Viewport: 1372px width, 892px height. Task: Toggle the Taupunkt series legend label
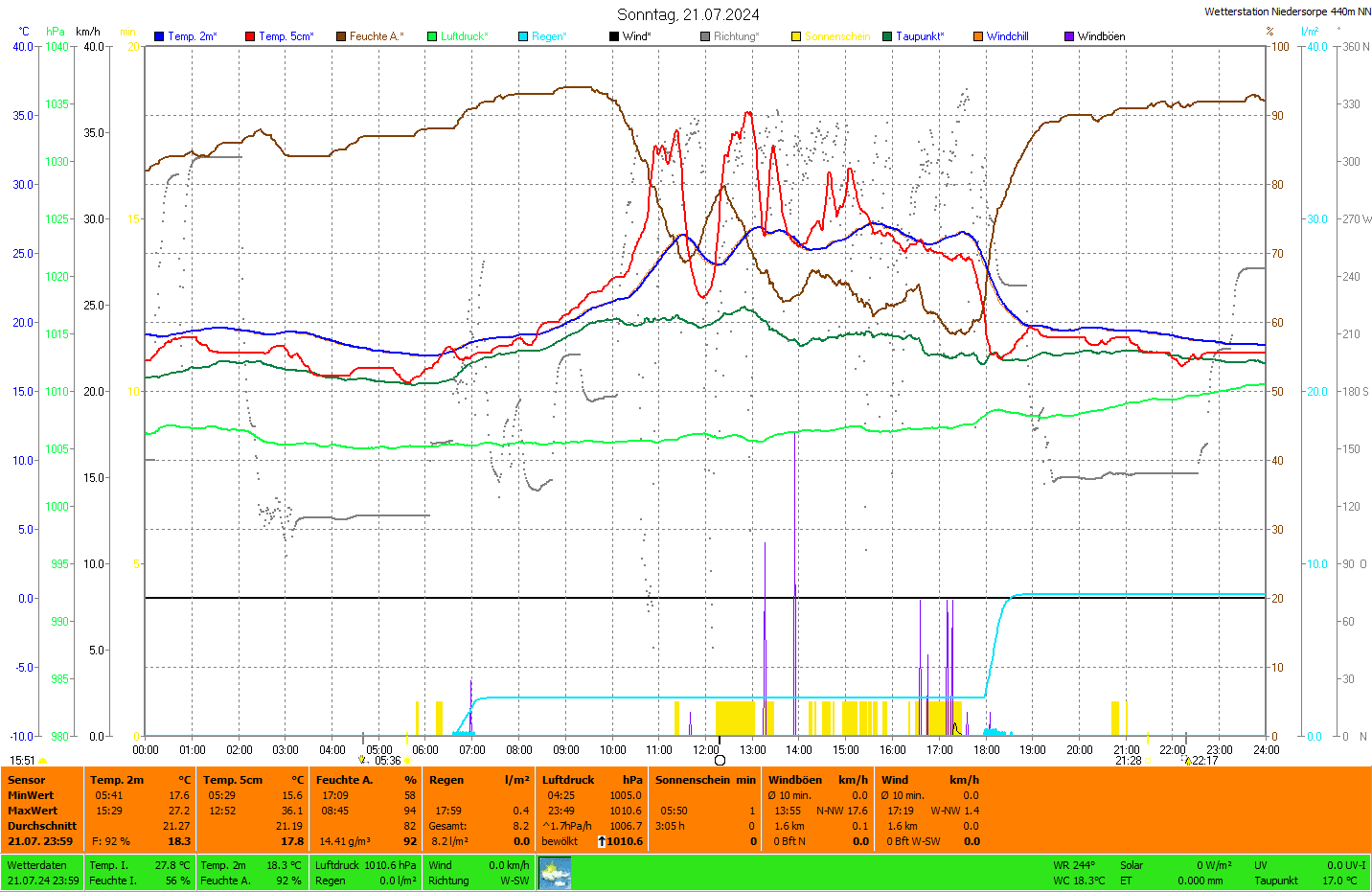click(x=919, y=36)
